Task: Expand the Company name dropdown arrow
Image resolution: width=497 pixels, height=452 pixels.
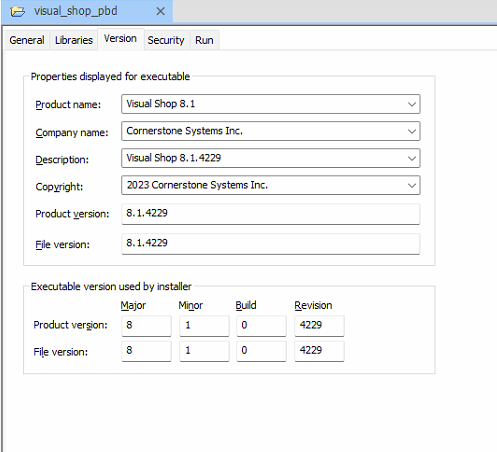Action: pyautogui.click(x=412, y=131)
